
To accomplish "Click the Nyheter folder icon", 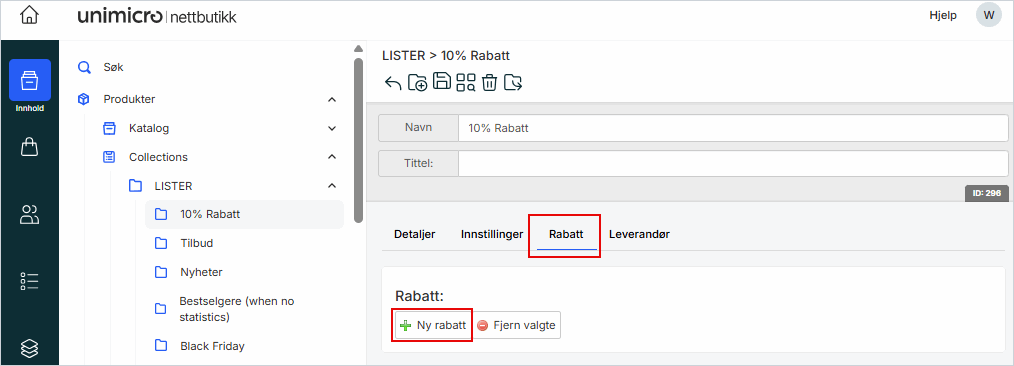I will (161, 272).
